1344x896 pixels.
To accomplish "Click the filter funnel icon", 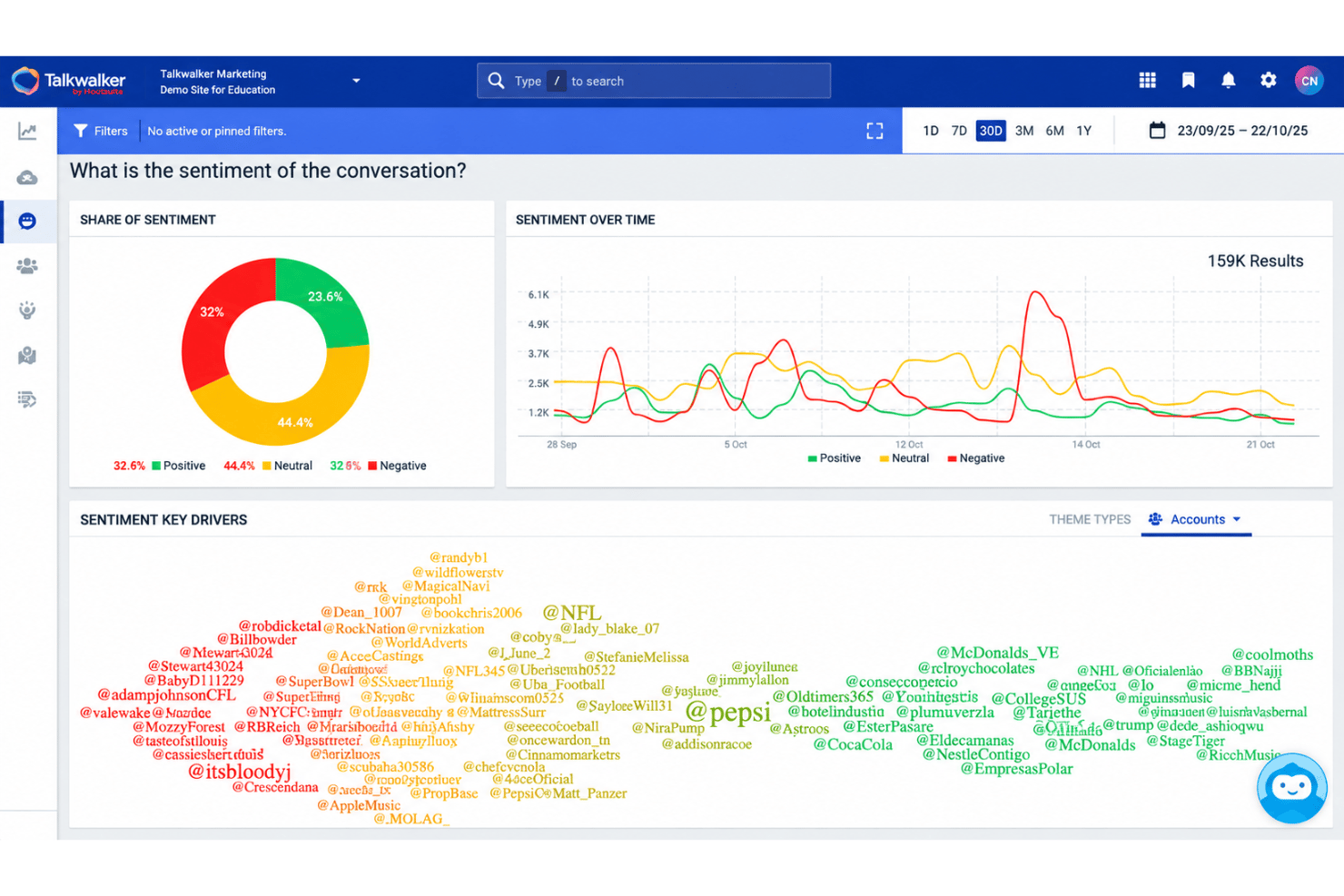I will coord(81,131).
